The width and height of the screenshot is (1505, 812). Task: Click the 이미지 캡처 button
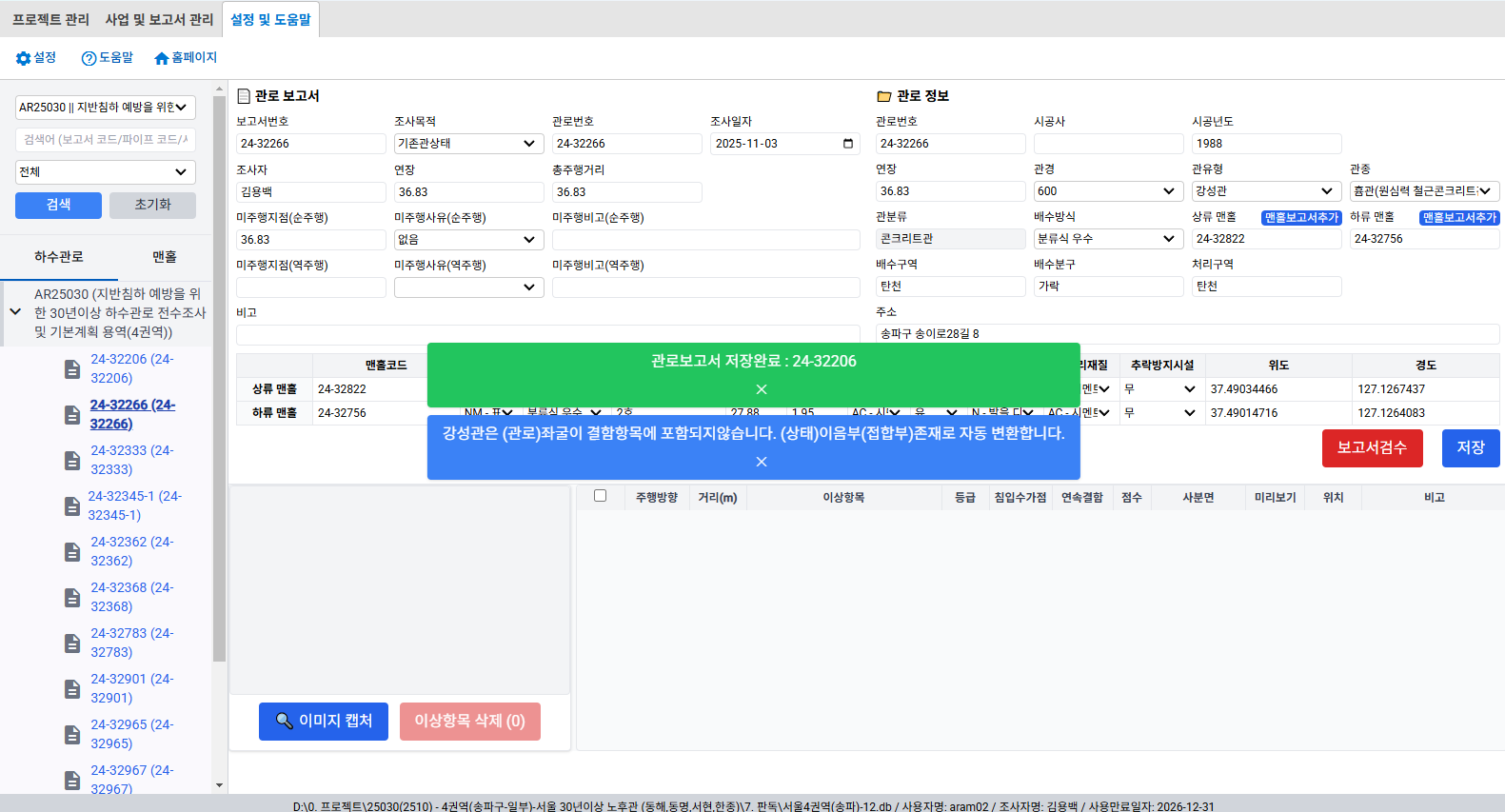[324, 722]
